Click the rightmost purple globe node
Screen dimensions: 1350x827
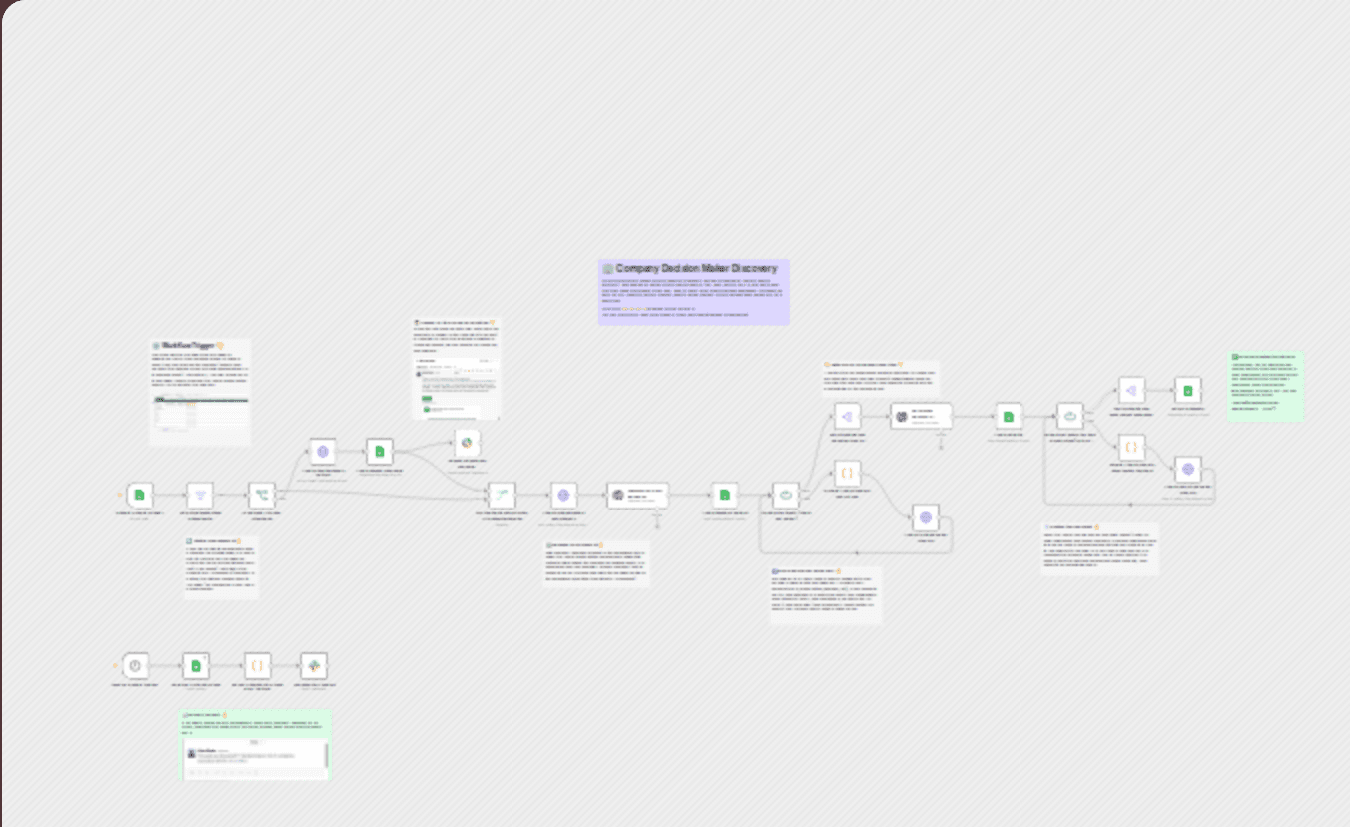pos(1187,468)
